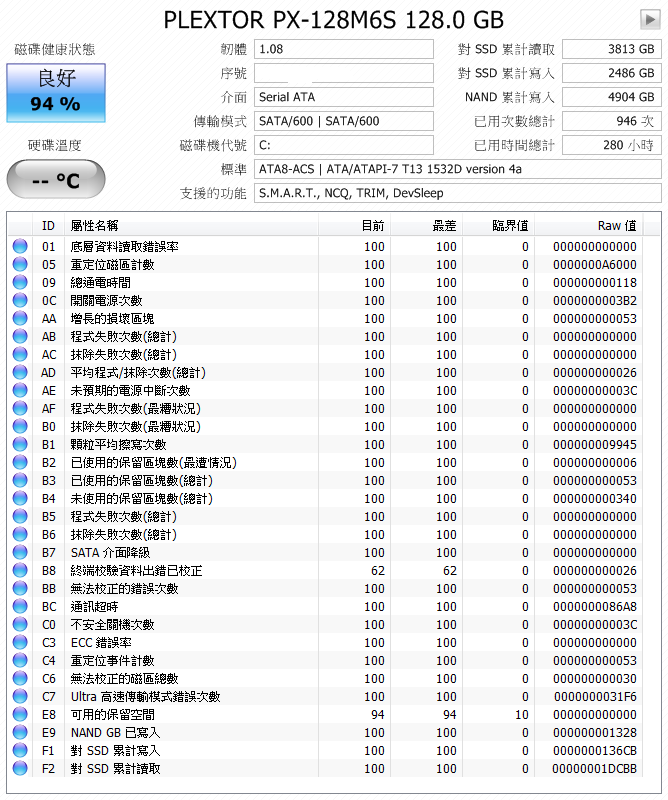Image resolution: width=668 pixels, height=800 pixels.
Task: Click the 已用次數總計 value 946 次
Action: pyautogui.click(x=612, y=121)
